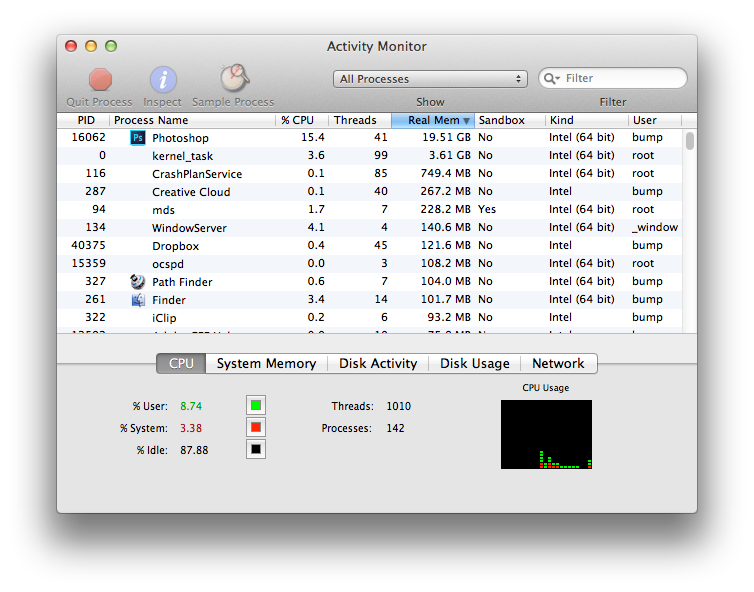Click the Inspect info icon
Screen dimensions: 754x592
(x=163, y=79)
